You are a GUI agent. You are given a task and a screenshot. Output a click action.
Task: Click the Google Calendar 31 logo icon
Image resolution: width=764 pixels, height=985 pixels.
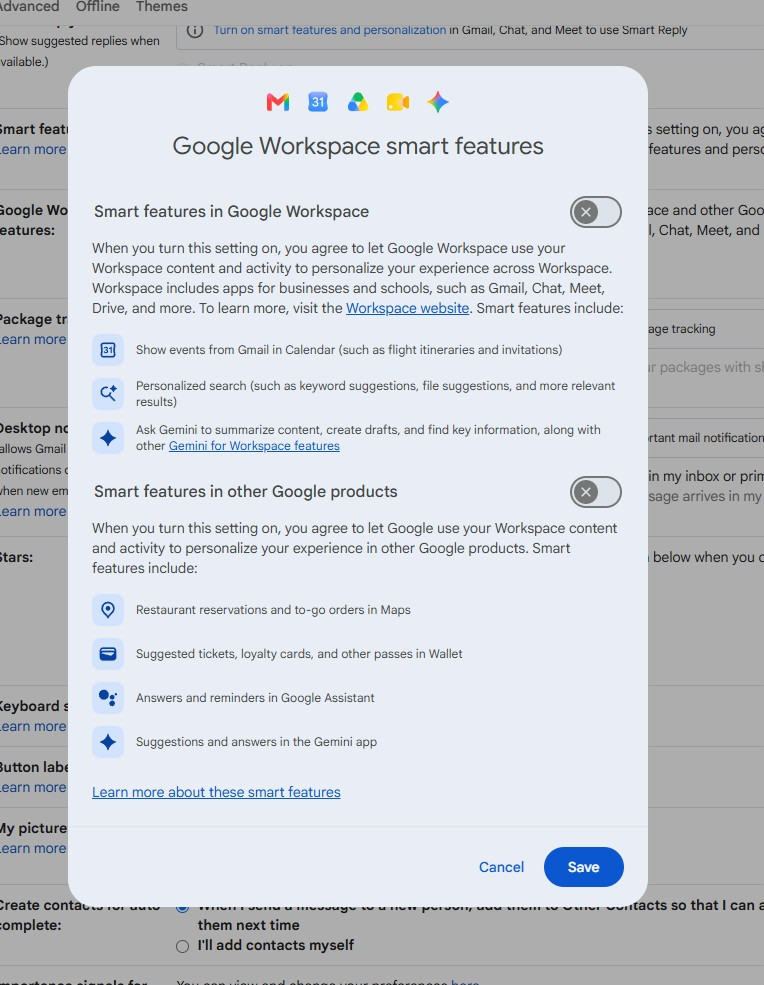(318, 102)
